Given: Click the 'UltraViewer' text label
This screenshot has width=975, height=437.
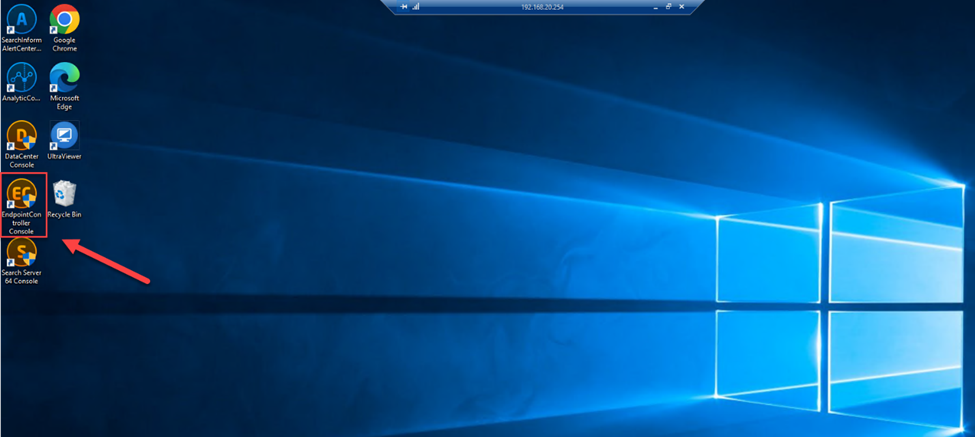Looking at the screenshot, I should (x=64, y=157).
